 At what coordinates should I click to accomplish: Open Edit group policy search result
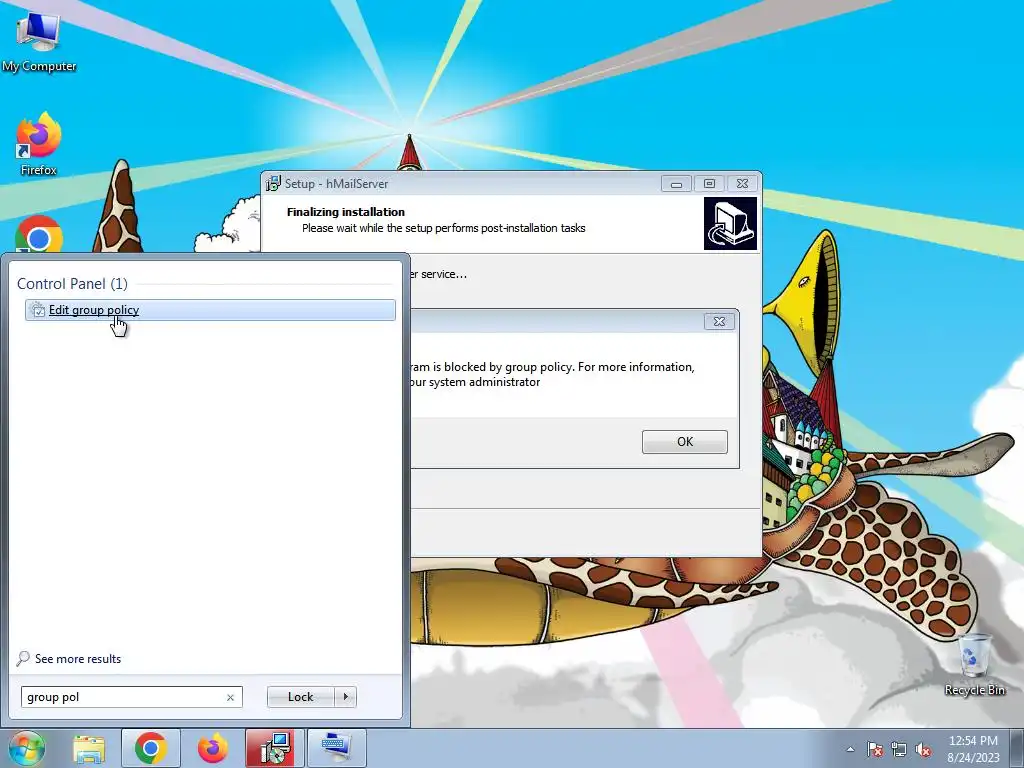click(210, 310)
